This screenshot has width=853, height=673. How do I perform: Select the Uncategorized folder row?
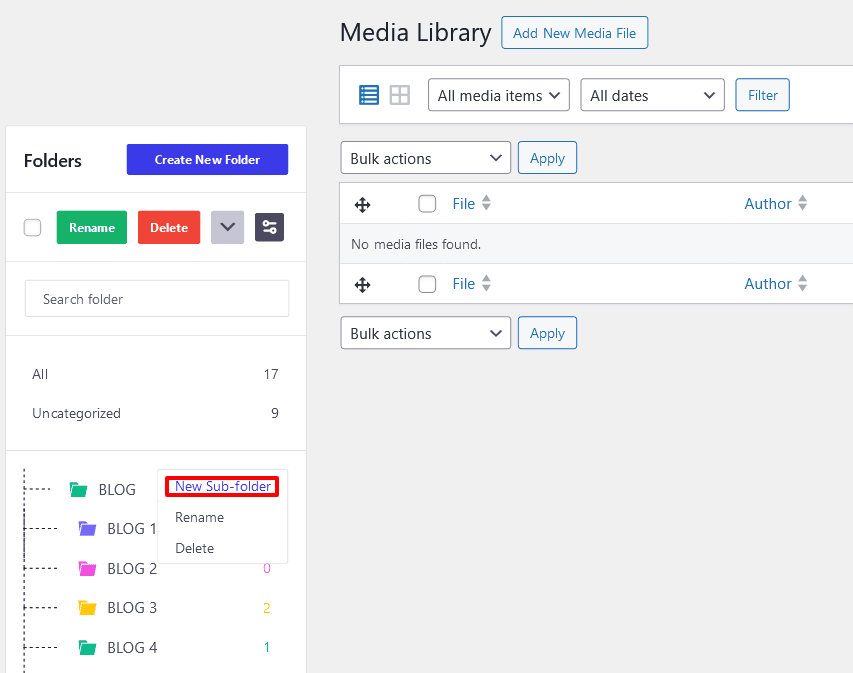pos(156,413)
